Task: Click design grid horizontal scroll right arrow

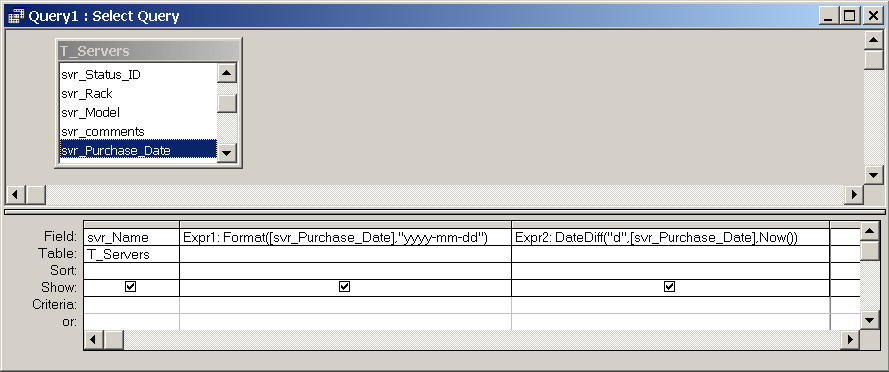Action: [x=850, y=340]
